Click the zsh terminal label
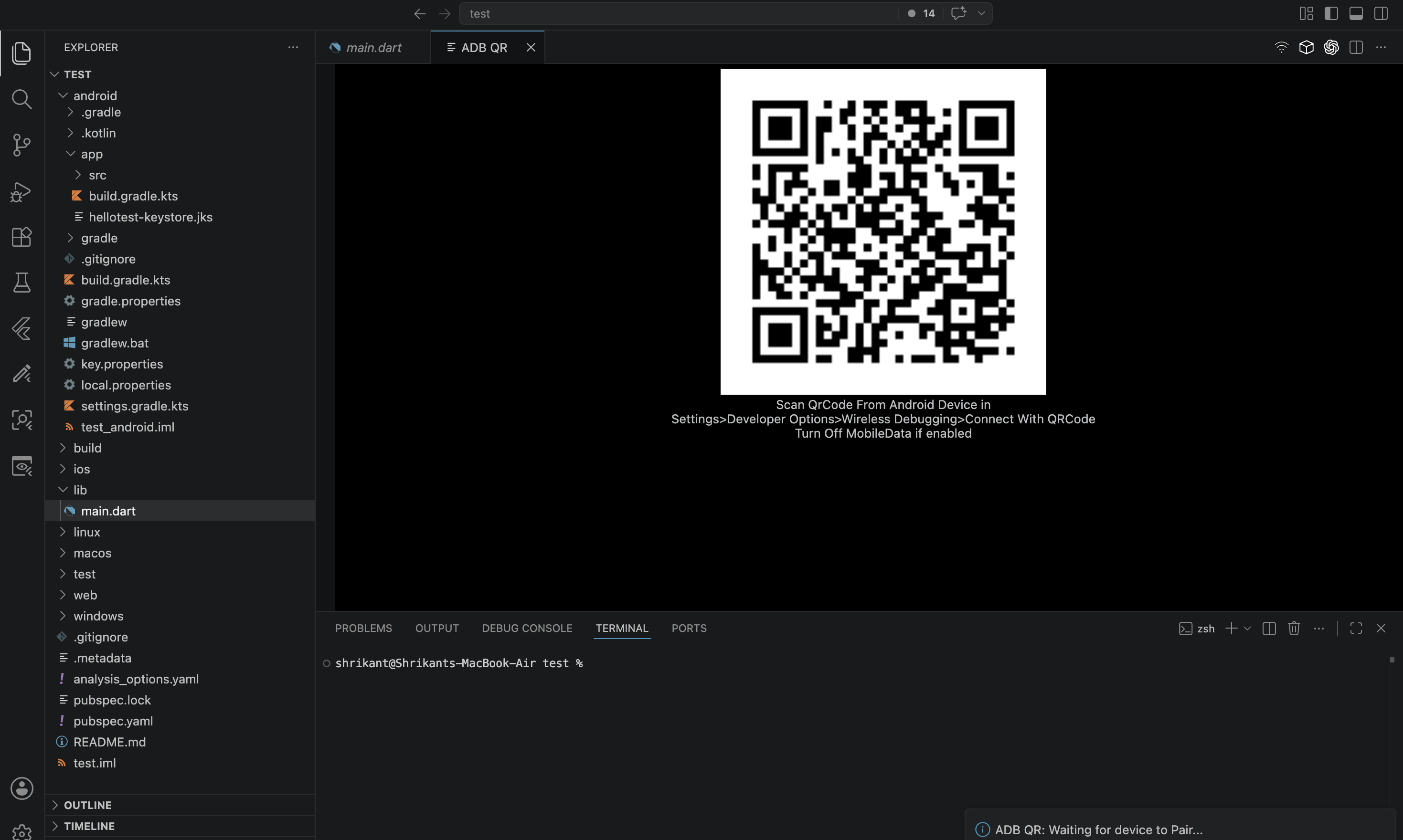This screenshot has width=1403, height=840. click(x=1197, y=628)
